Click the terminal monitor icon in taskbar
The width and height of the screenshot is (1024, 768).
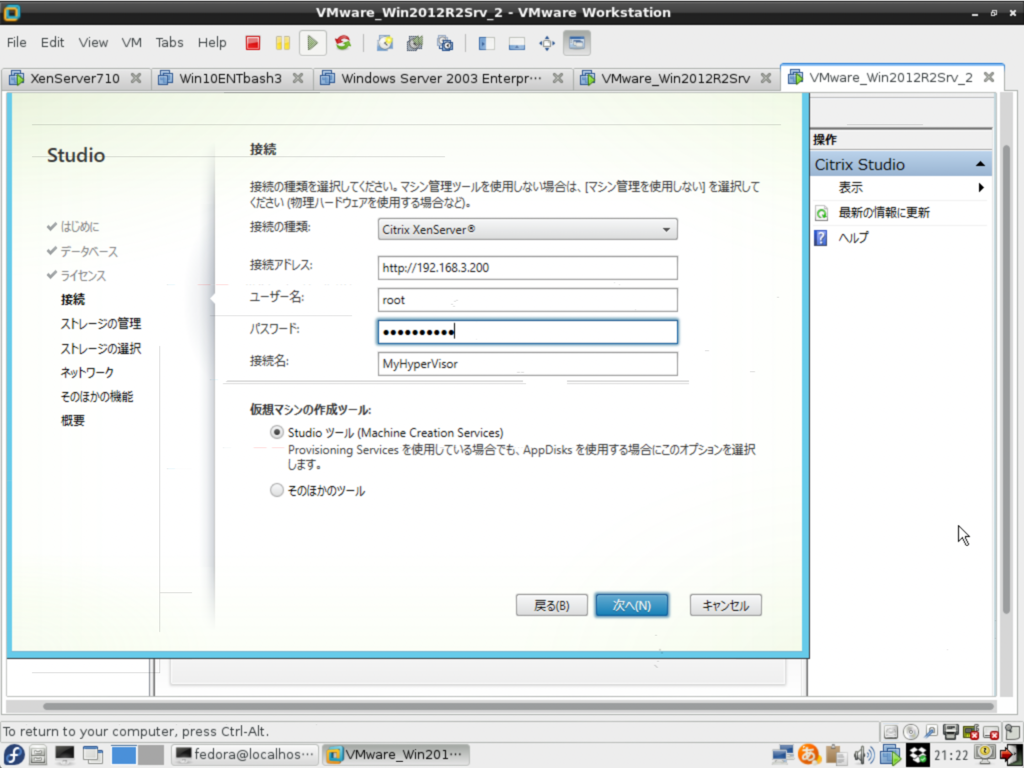pyautogui.click(x=65, y=755)
